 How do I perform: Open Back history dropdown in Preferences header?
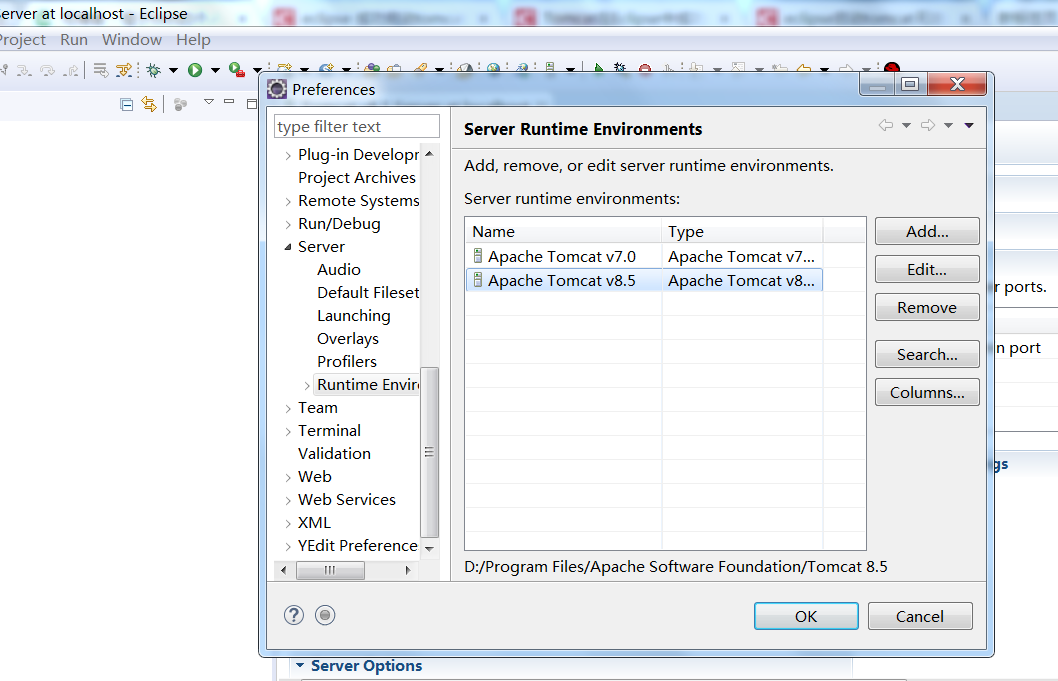[906, 126]
